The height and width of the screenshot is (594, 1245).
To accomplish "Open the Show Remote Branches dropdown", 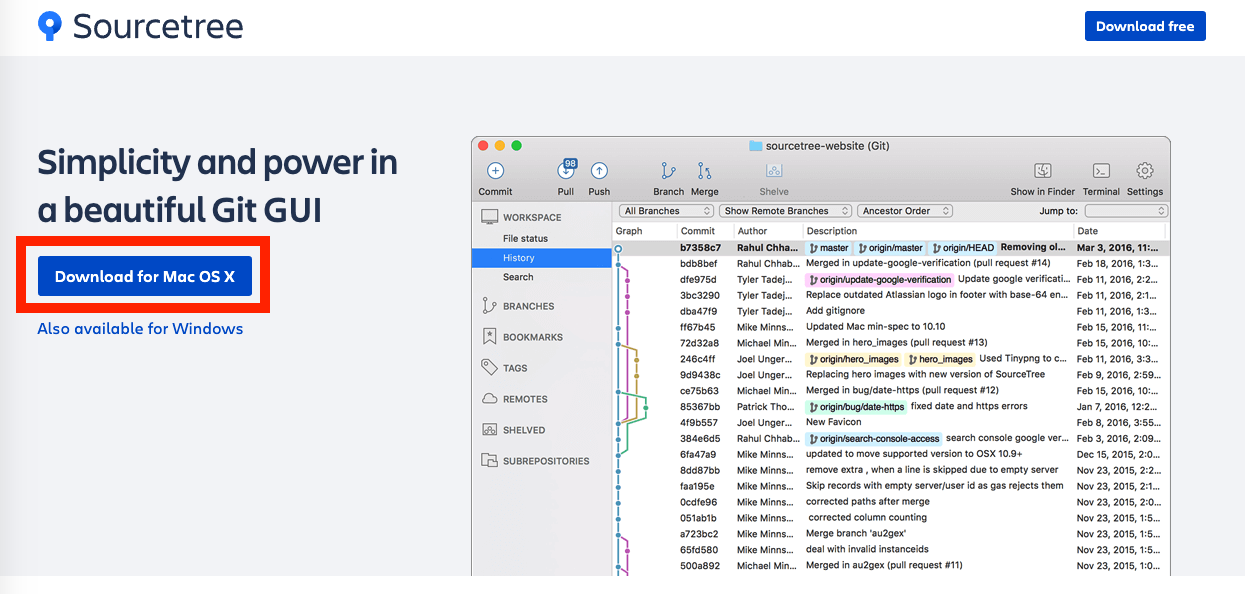I will point(786,211).
